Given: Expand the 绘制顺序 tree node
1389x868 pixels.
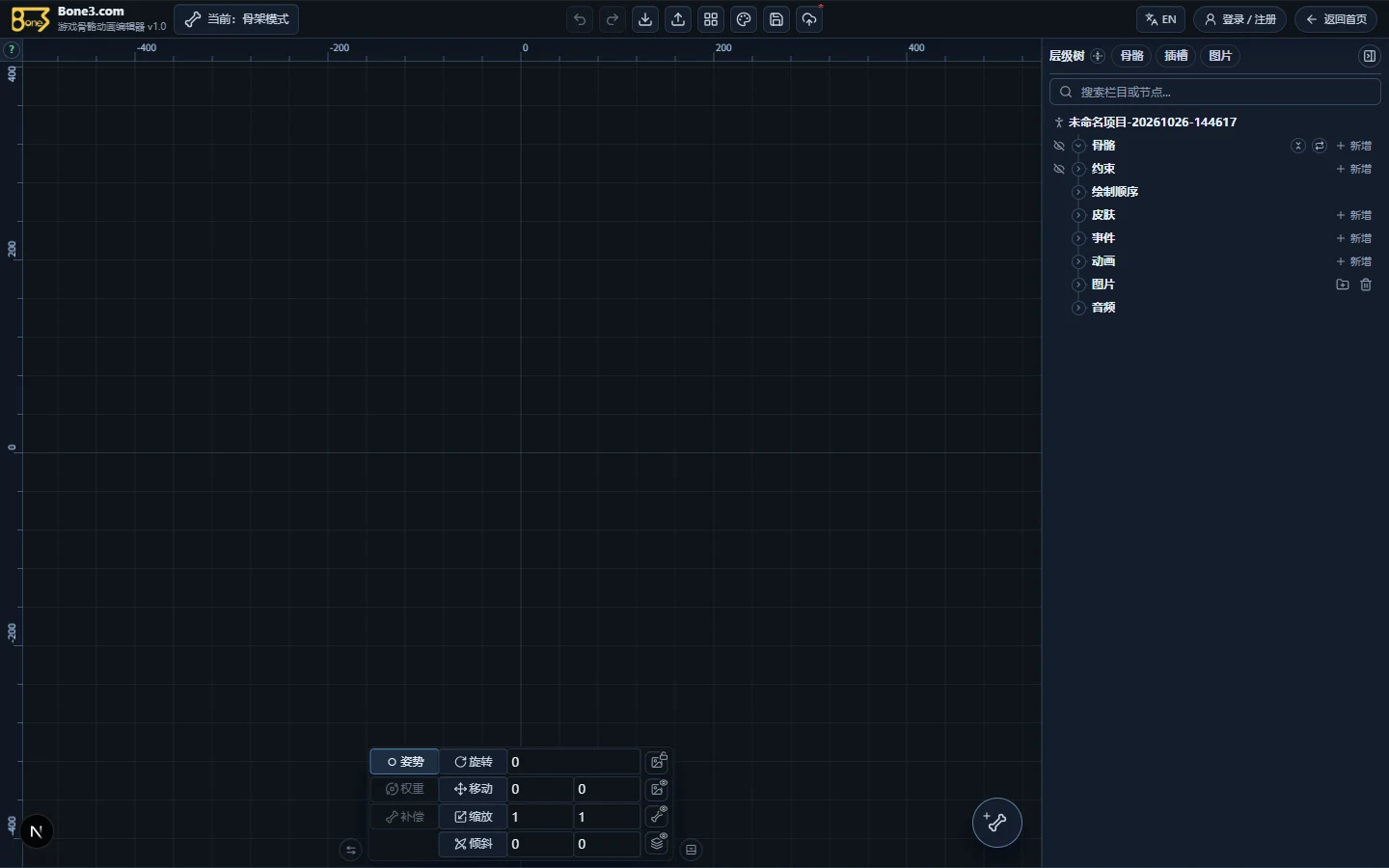Looking at the screenshot, I should pos(1078,192).
